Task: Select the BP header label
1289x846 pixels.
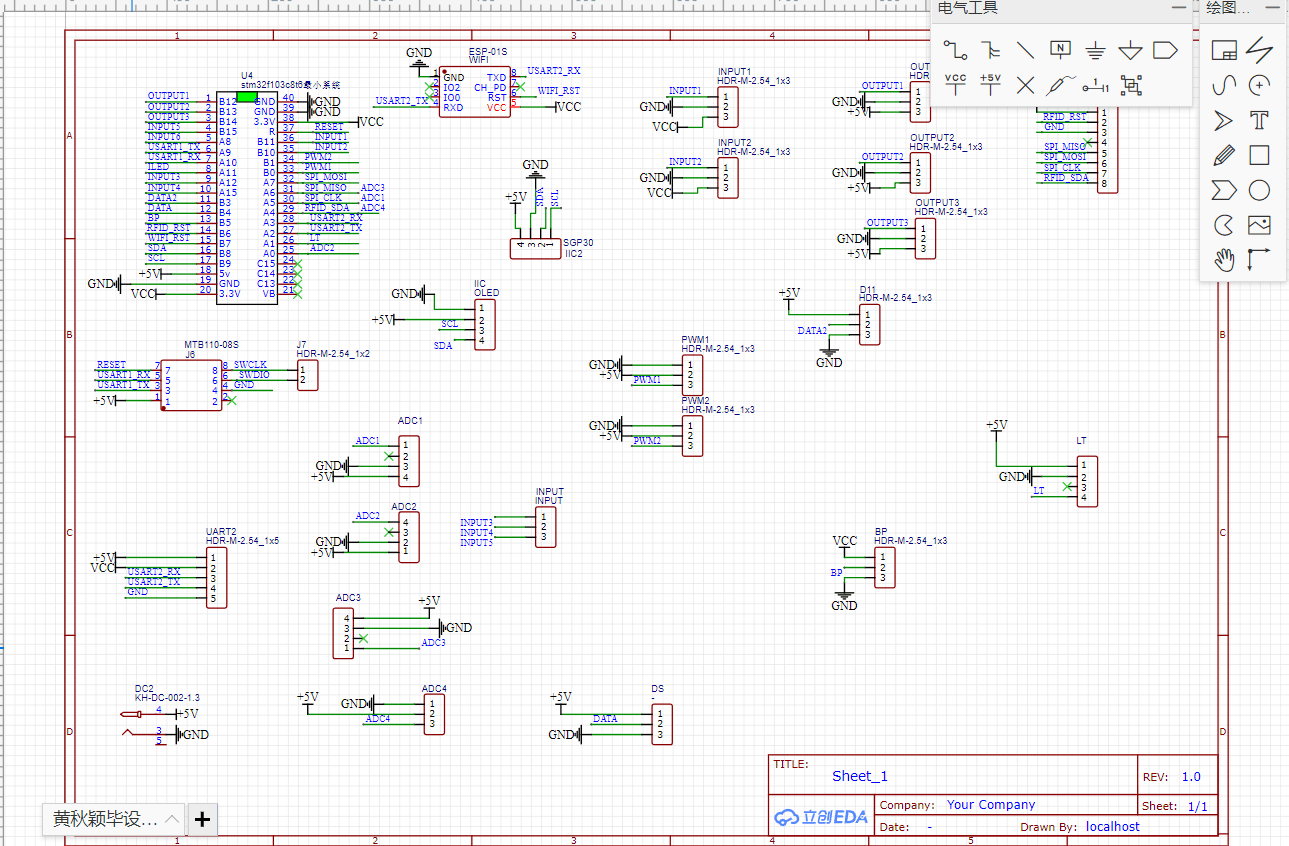Action: pyautogui.click(x=881, y=531)
